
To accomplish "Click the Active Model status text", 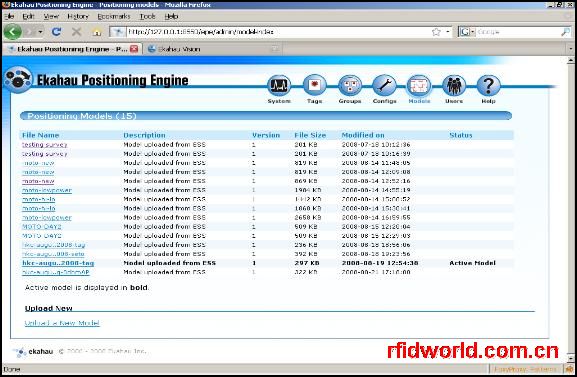I will 472,263.
